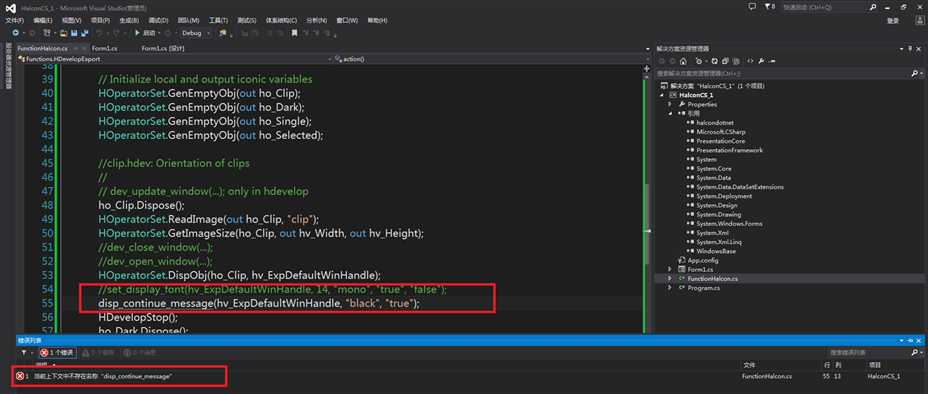928x394 pixels.
Task: Click the bookmark toolbar icon
Action: coord(294,33)
